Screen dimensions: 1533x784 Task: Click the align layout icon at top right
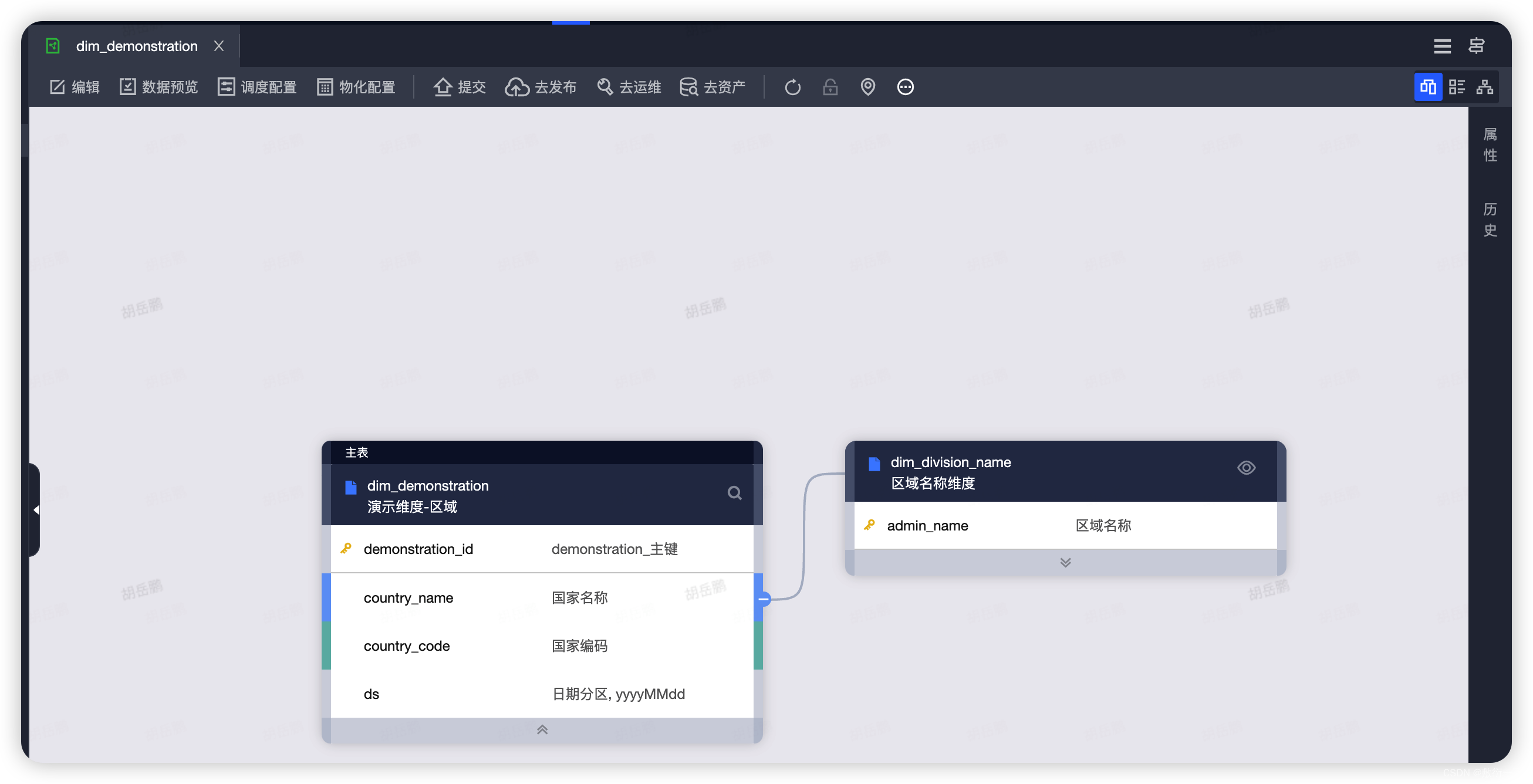point(1477,46)
